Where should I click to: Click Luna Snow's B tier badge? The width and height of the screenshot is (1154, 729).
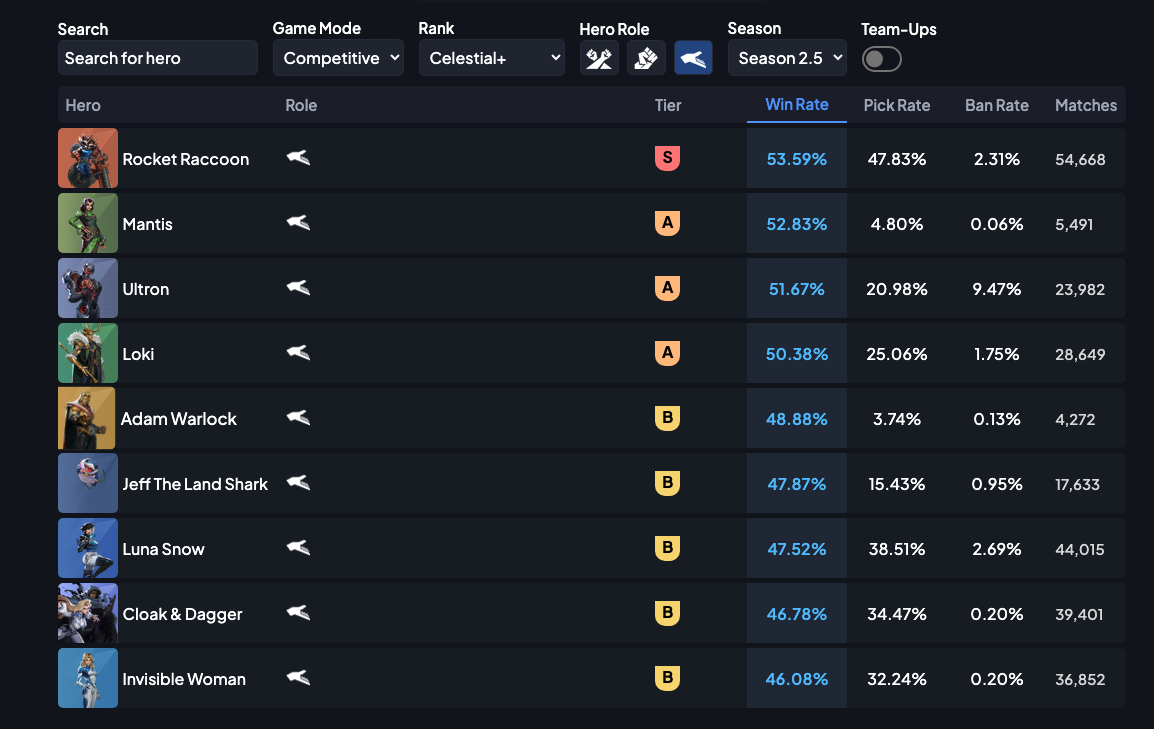click(x=668, y=547)
